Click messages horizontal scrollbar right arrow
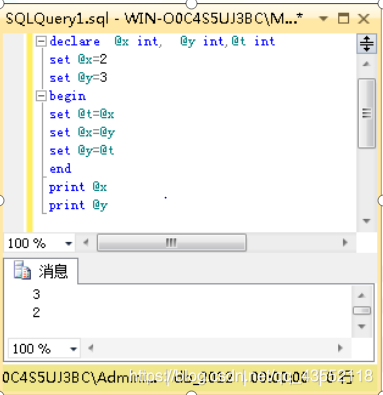Screen dimensions: 383x395 click(x=340, y=348)
